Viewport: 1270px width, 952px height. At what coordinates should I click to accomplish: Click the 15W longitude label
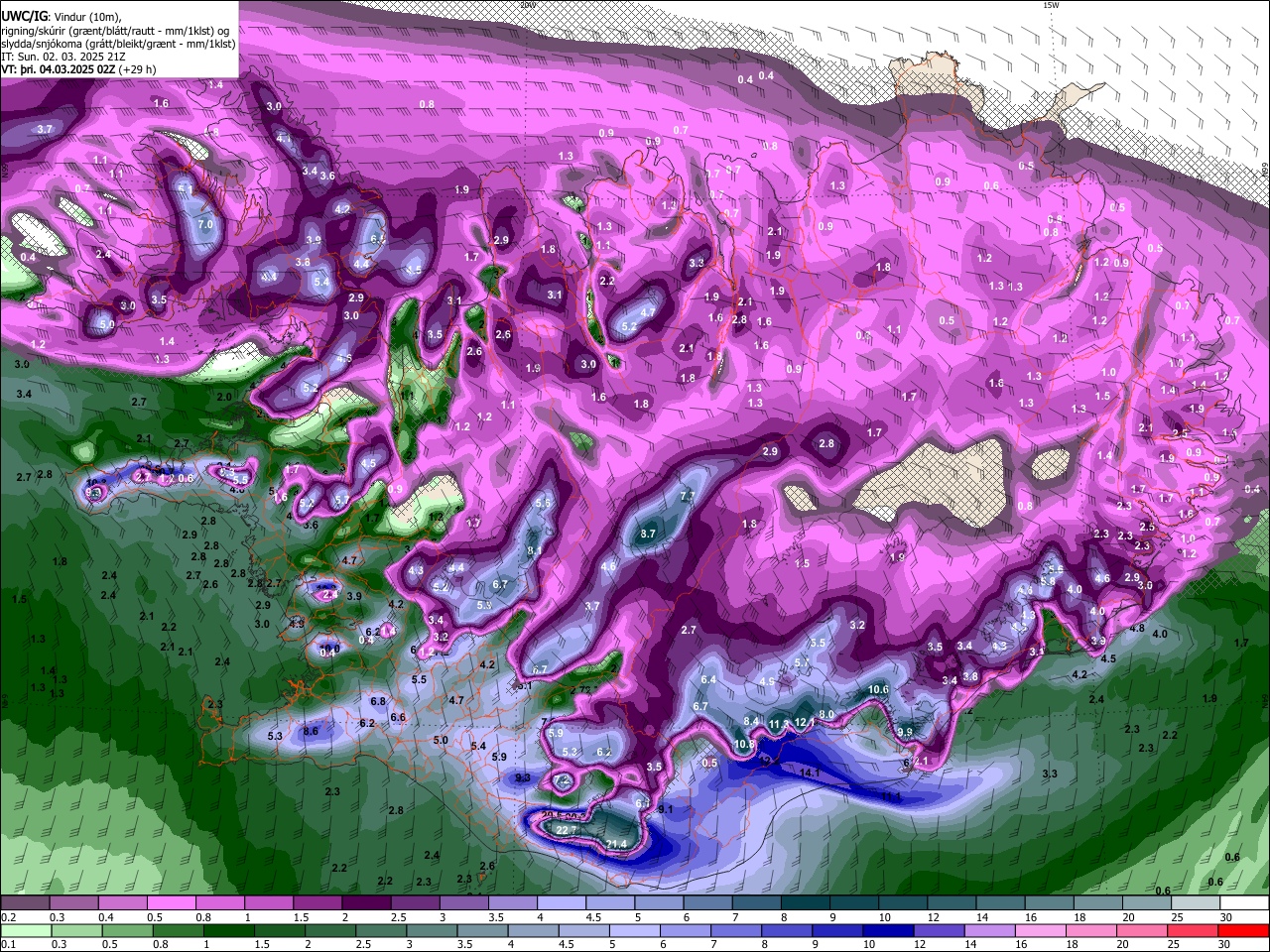pos(1051,5)
